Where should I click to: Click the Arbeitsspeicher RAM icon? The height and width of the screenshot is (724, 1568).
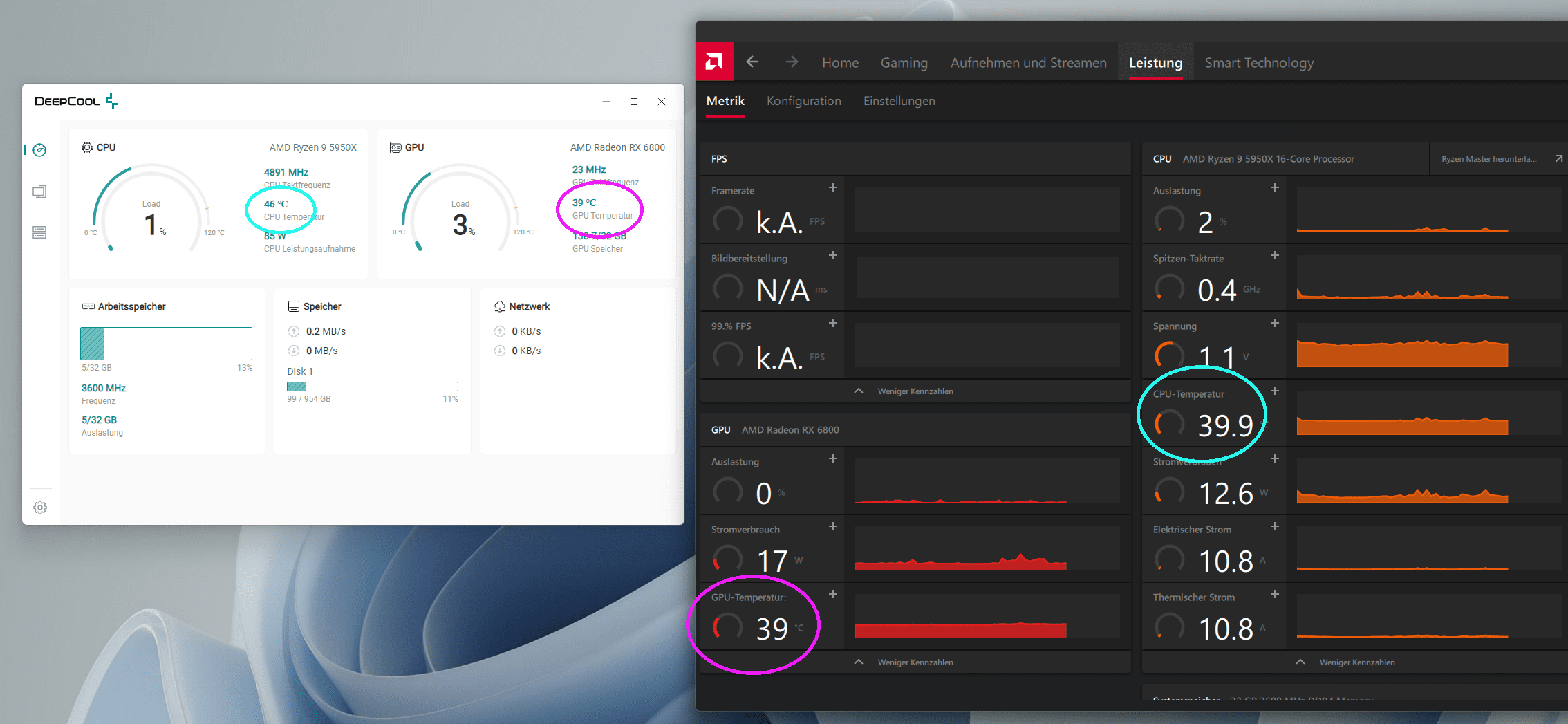coord(88,306)
